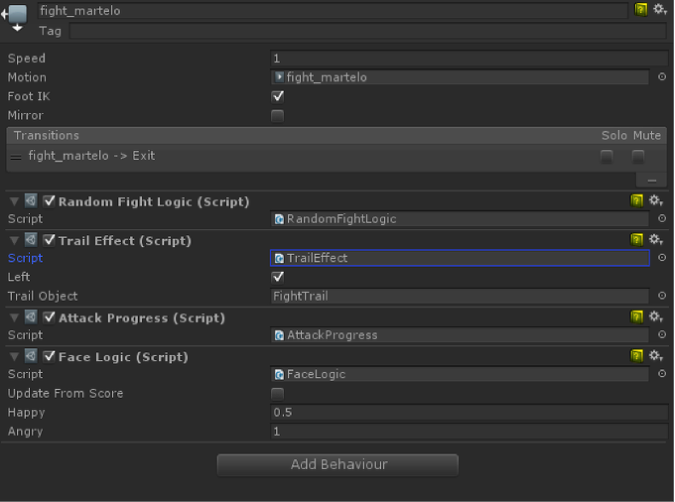
Task: Open help icon for Attack Progress script
Action: point(637,317)
